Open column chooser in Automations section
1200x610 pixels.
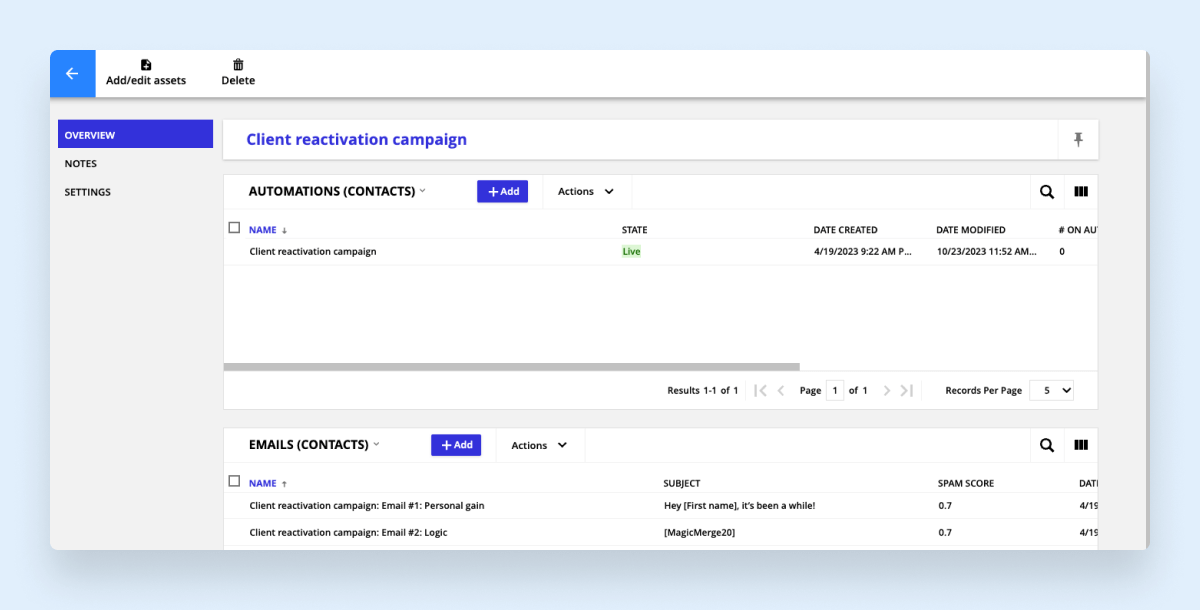tap(1081, 192)
